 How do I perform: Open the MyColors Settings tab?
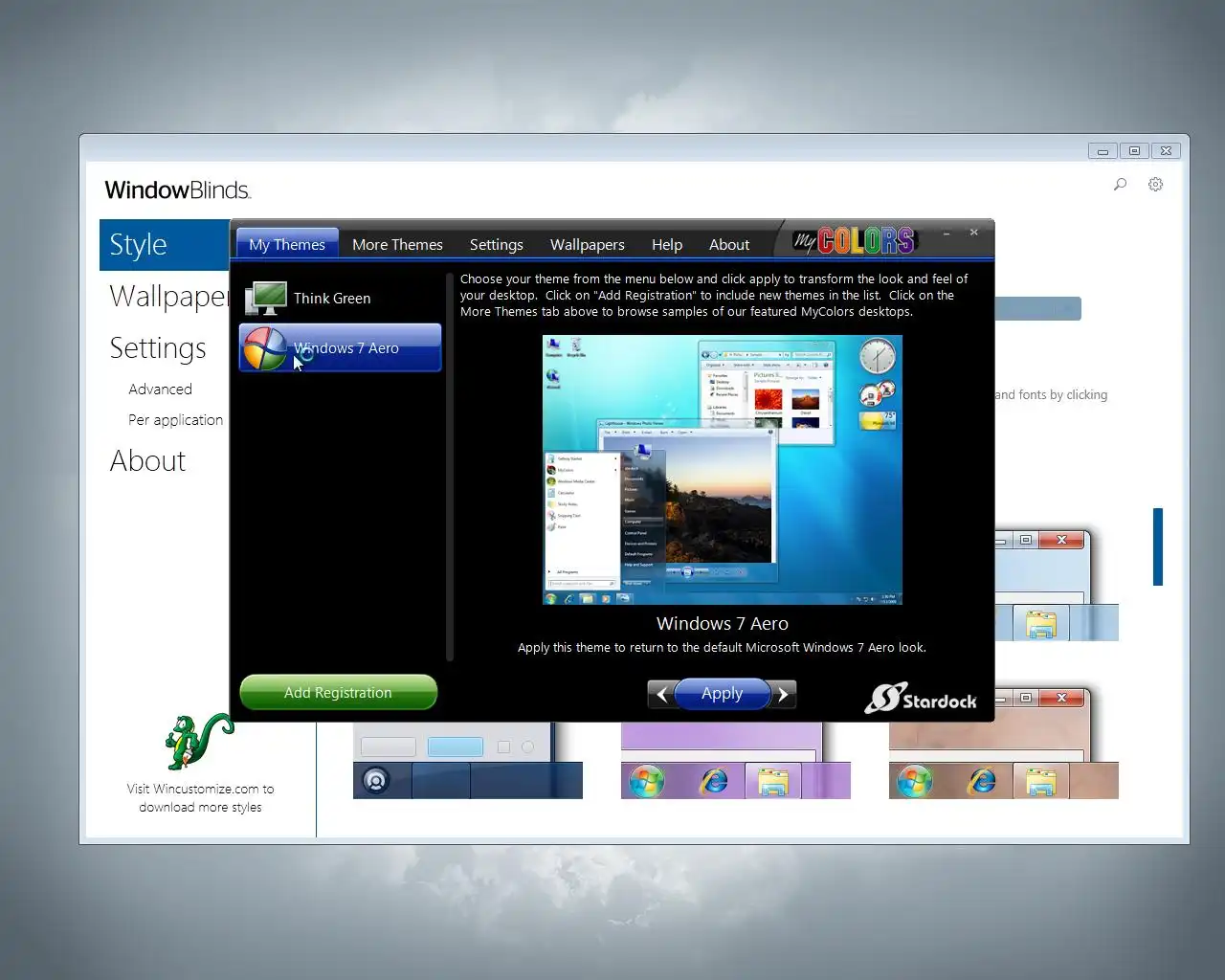click(496, 244)
